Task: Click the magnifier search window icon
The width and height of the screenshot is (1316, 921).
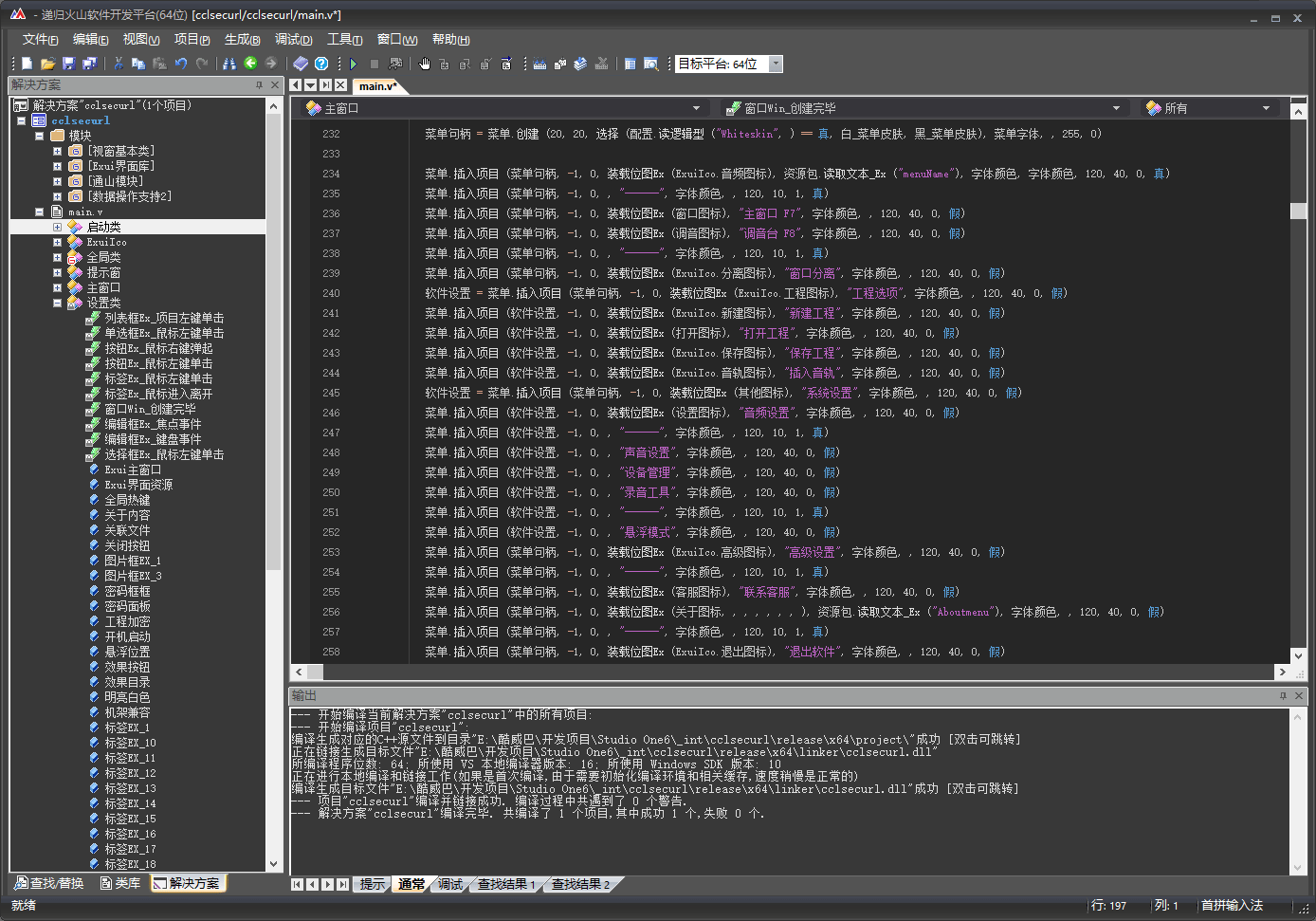Action: point(651,64)
